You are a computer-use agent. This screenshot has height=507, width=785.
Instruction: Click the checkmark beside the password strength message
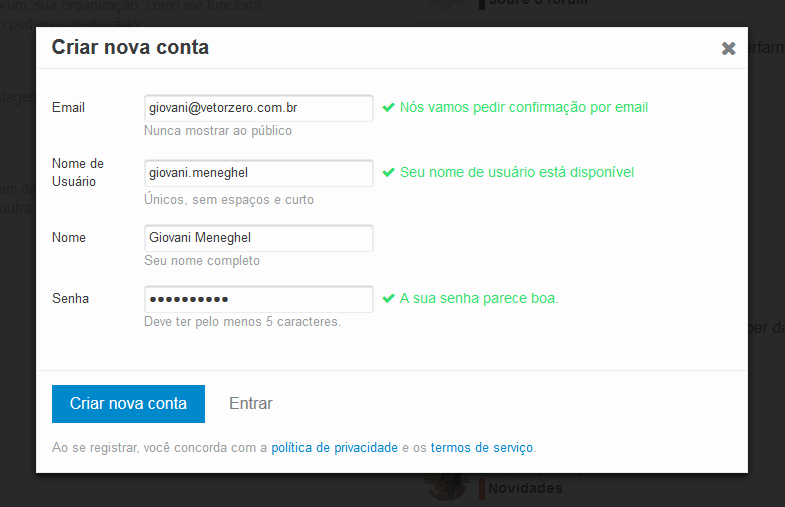click(388, 298)
